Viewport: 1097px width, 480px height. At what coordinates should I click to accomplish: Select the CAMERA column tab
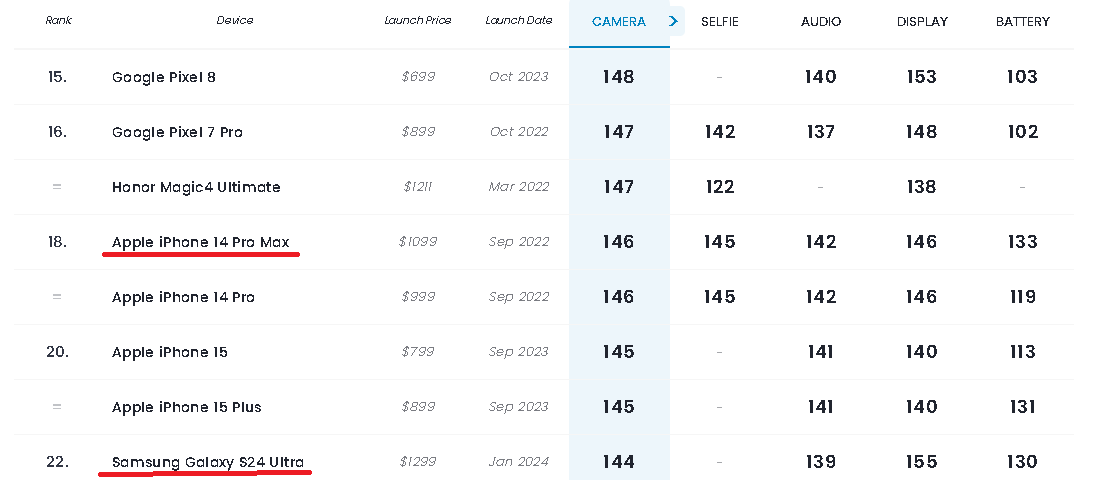point(618,22)
